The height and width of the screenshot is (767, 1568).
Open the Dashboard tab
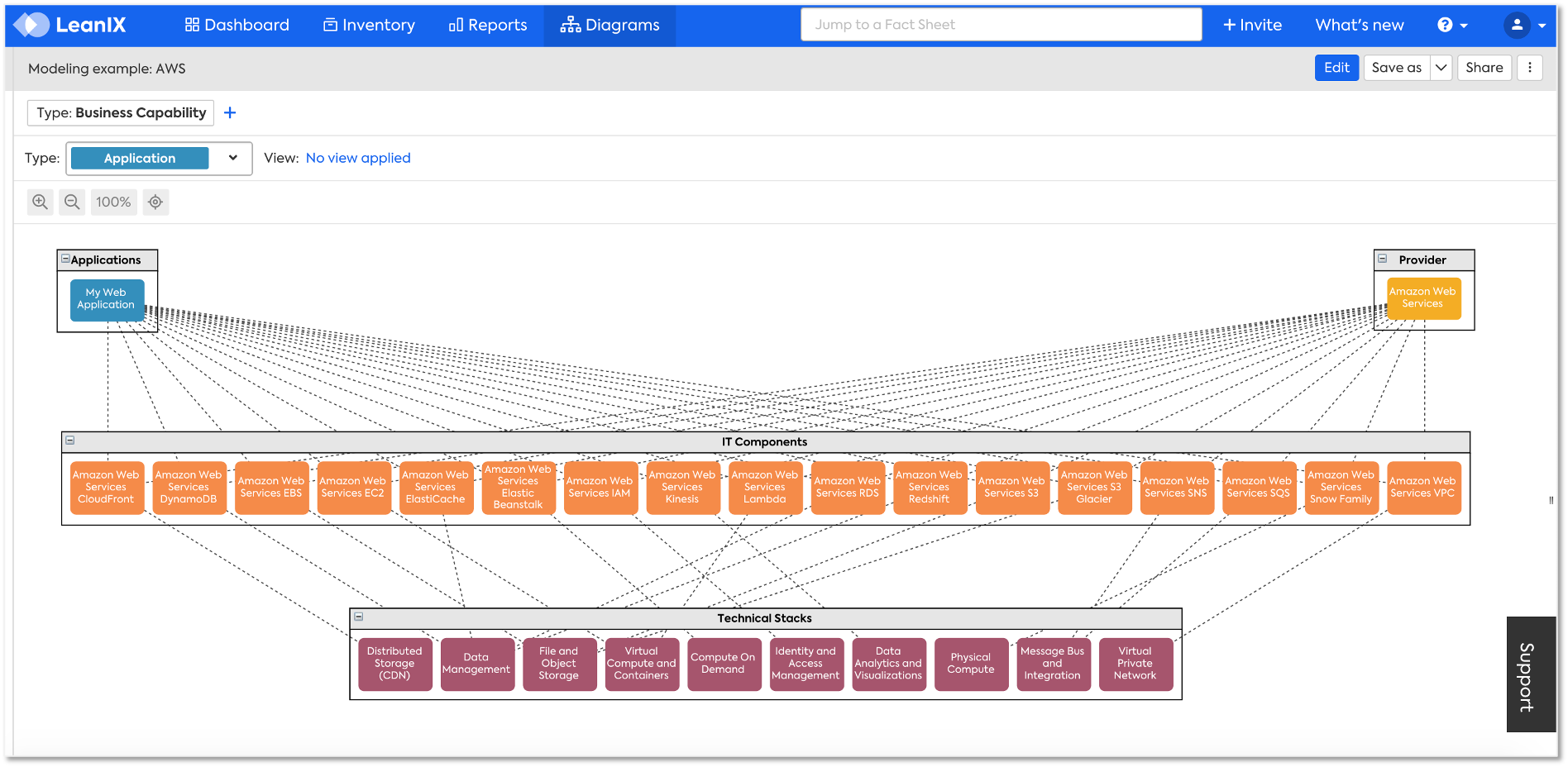pos(237,25)
